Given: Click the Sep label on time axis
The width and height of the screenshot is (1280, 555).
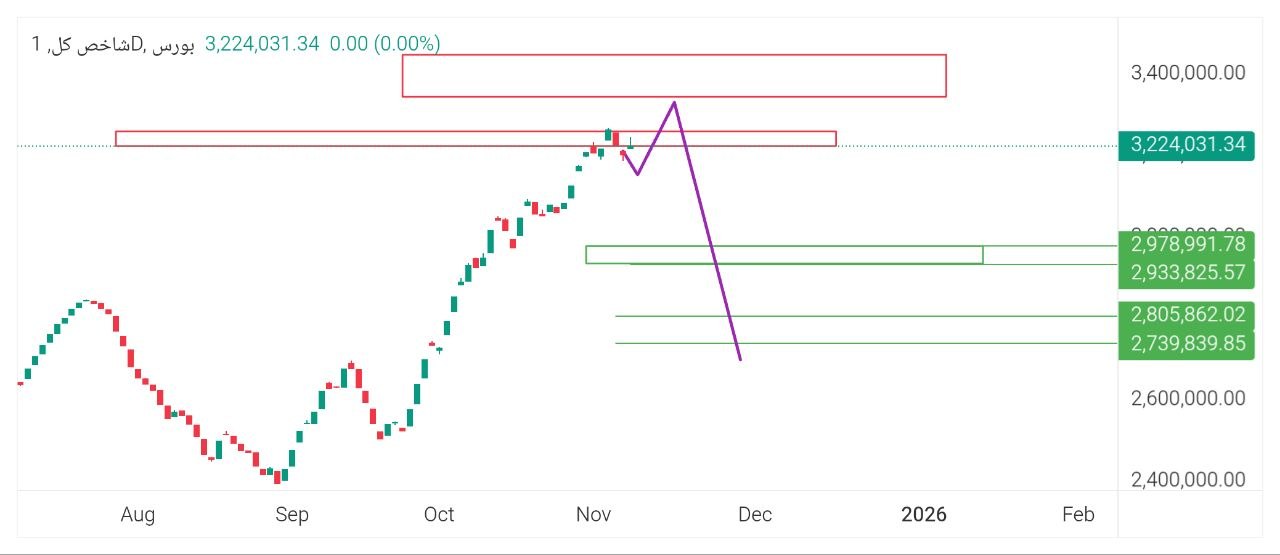Looking at the screenshot, I should coord(292,515).
